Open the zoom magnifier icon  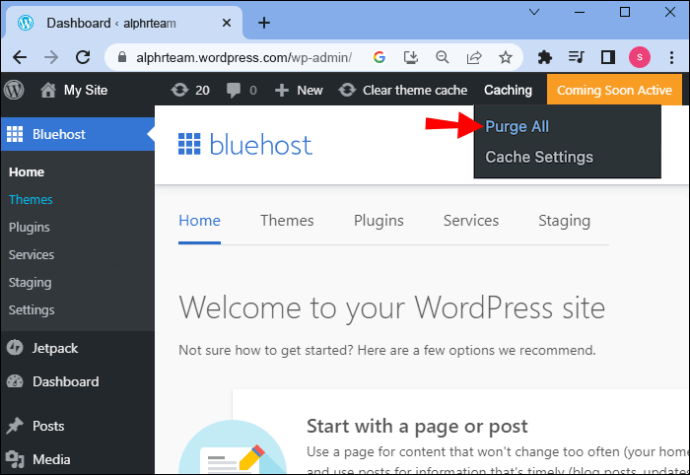442,57
